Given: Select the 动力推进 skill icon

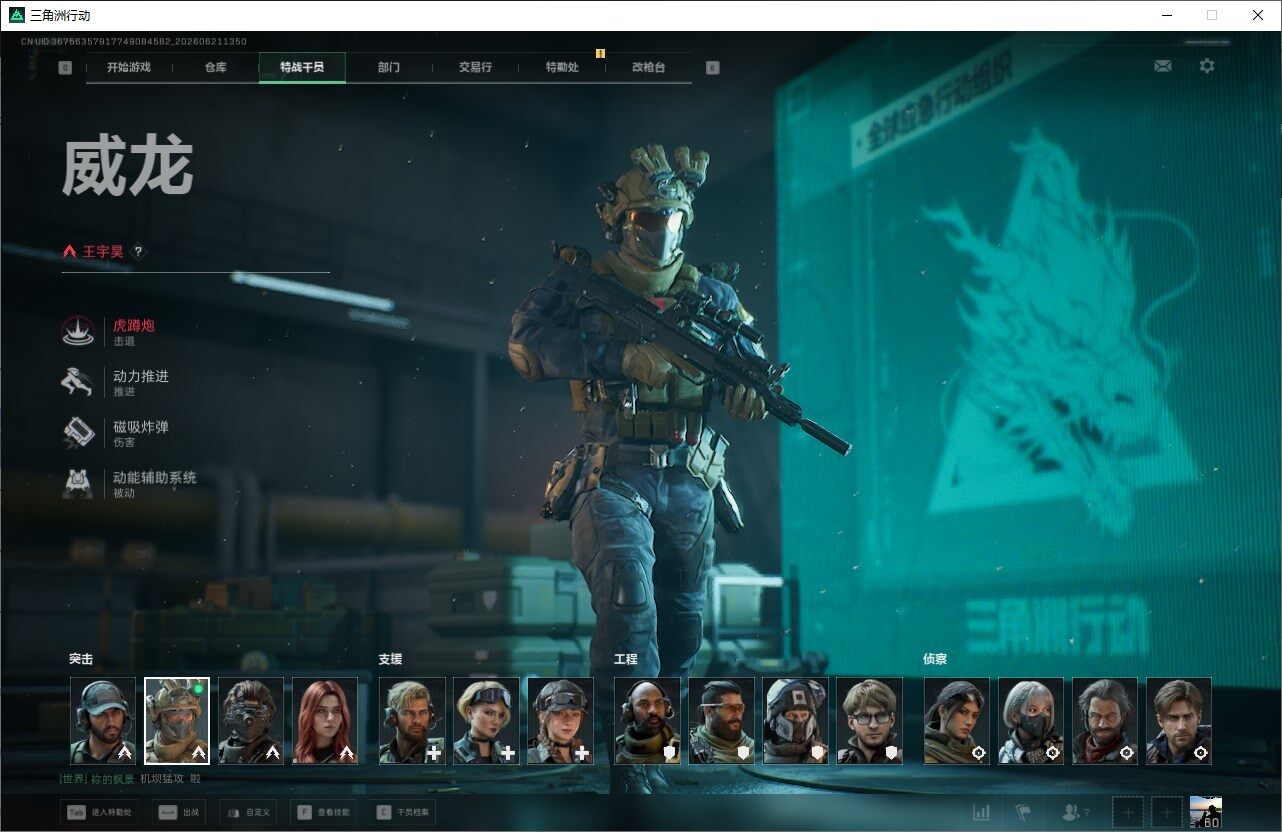Looking at the screenshot, I should point(78,382).
